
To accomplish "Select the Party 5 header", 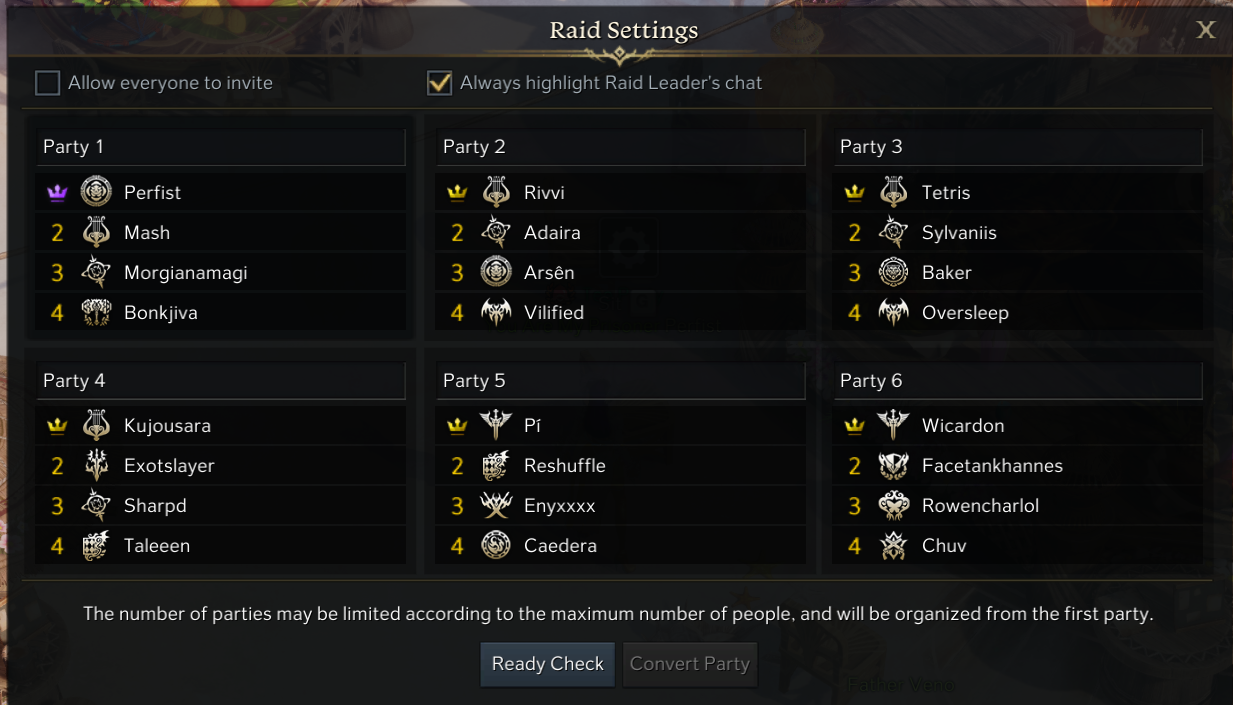I will 620,380.
